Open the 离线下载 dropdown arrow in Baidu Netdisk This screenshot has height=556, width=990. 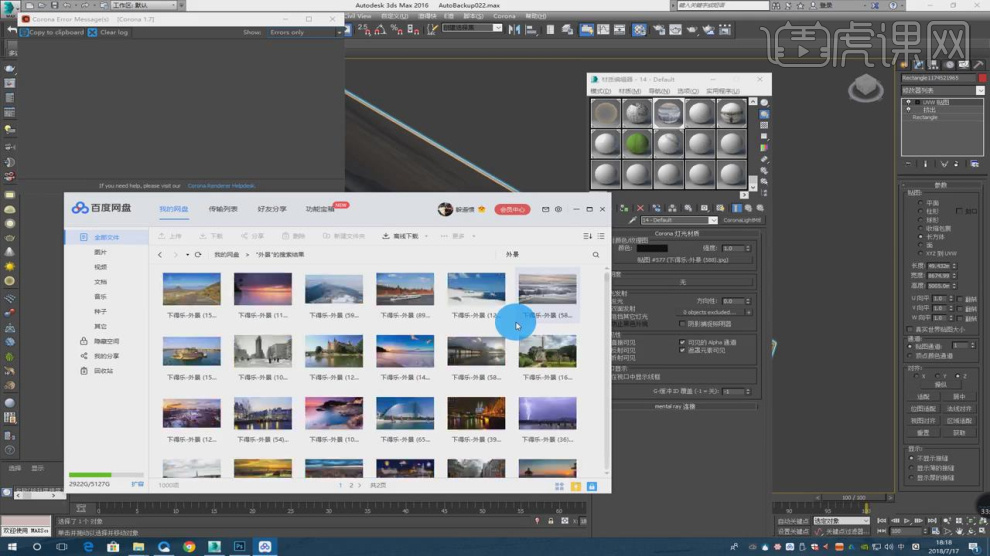coord(426,237)
